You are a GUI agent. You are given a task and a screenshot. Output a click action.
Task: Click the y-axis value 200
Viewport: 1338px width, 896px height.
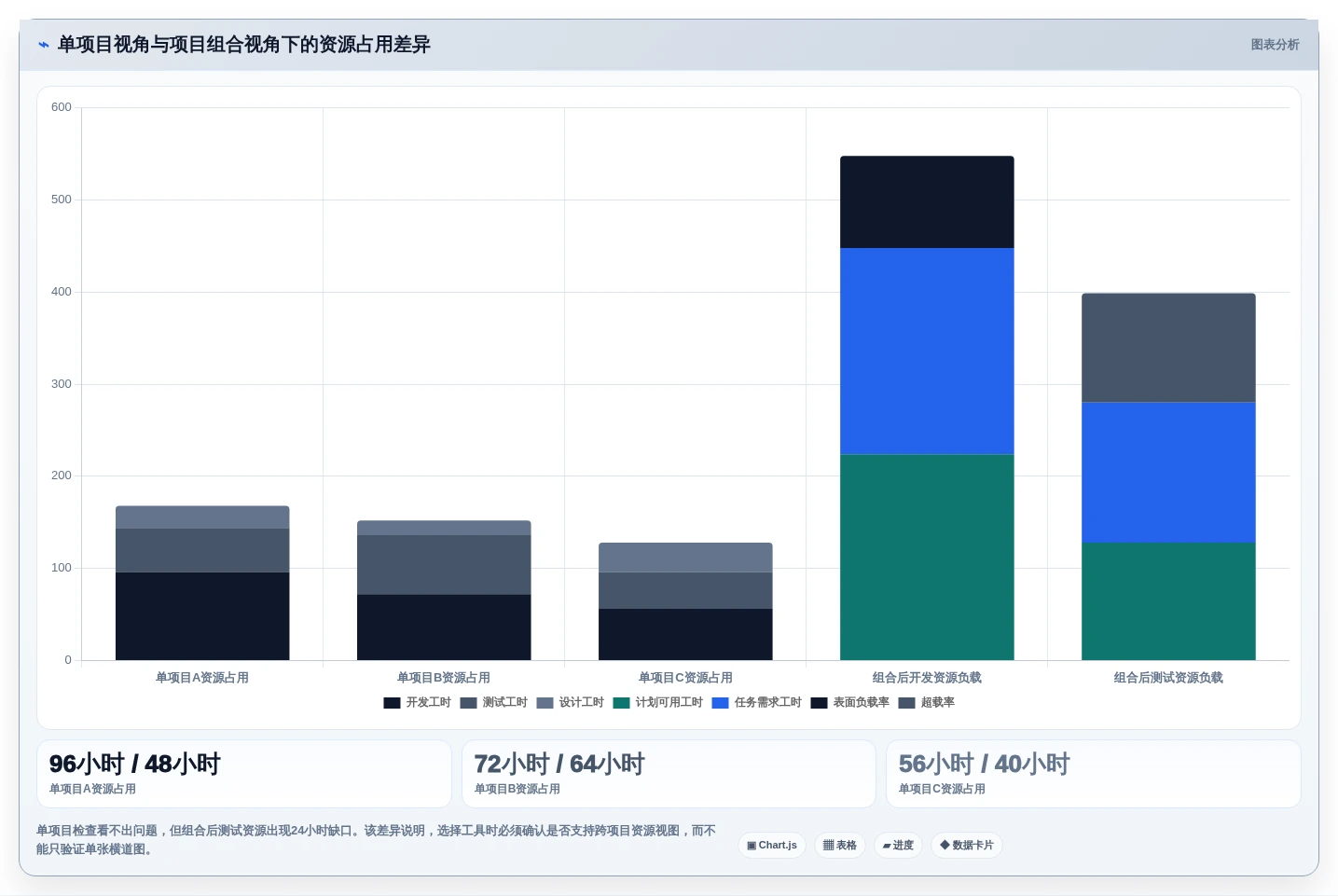point(62,476)
